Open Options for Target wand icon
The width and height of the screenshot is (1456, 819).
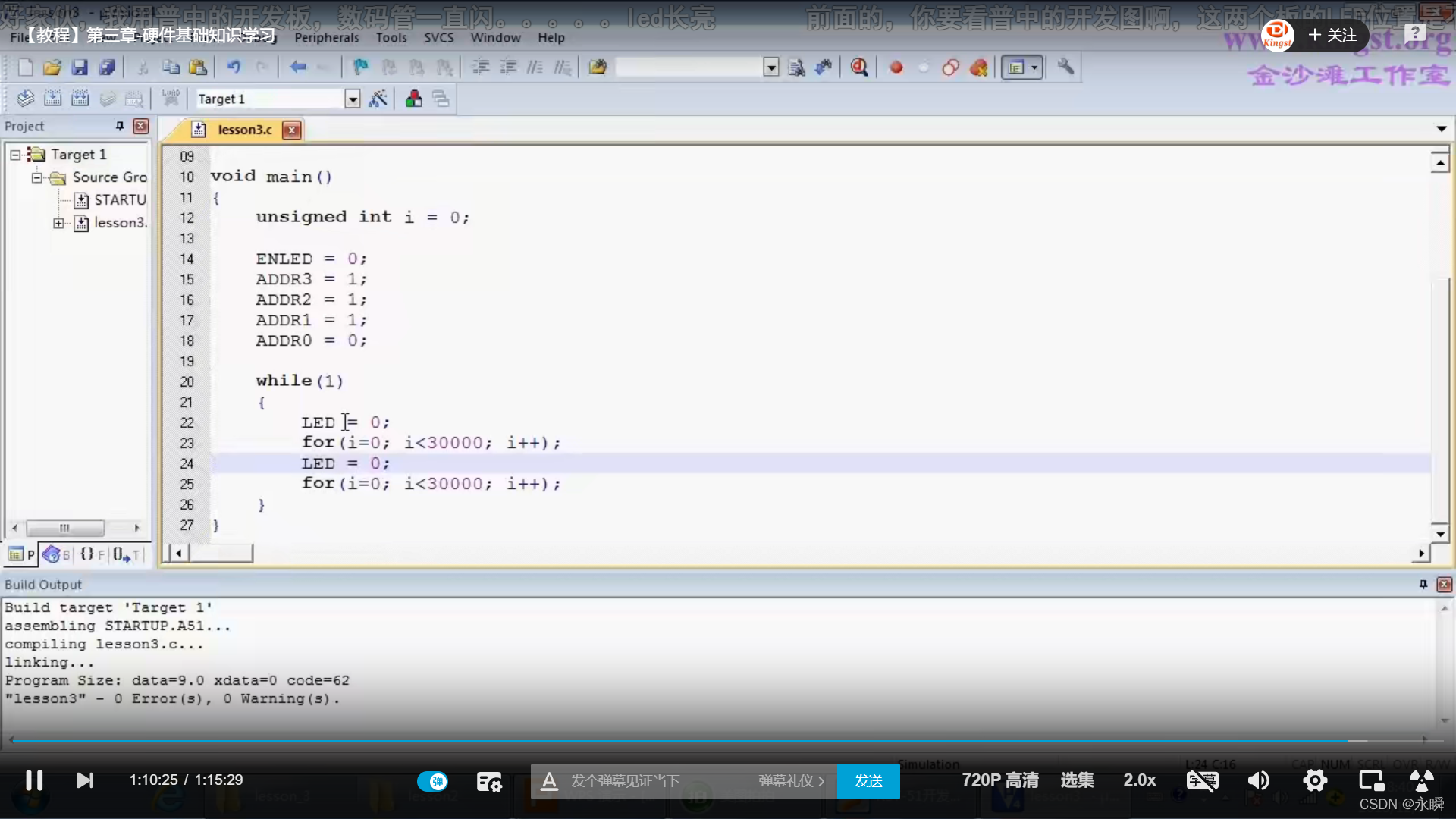[378, 99]
